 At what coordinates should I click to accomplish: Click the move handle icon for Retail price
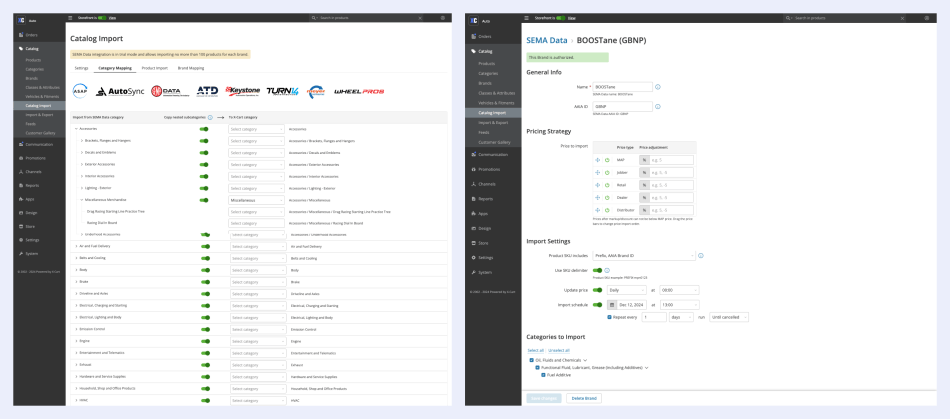point(598,185)
